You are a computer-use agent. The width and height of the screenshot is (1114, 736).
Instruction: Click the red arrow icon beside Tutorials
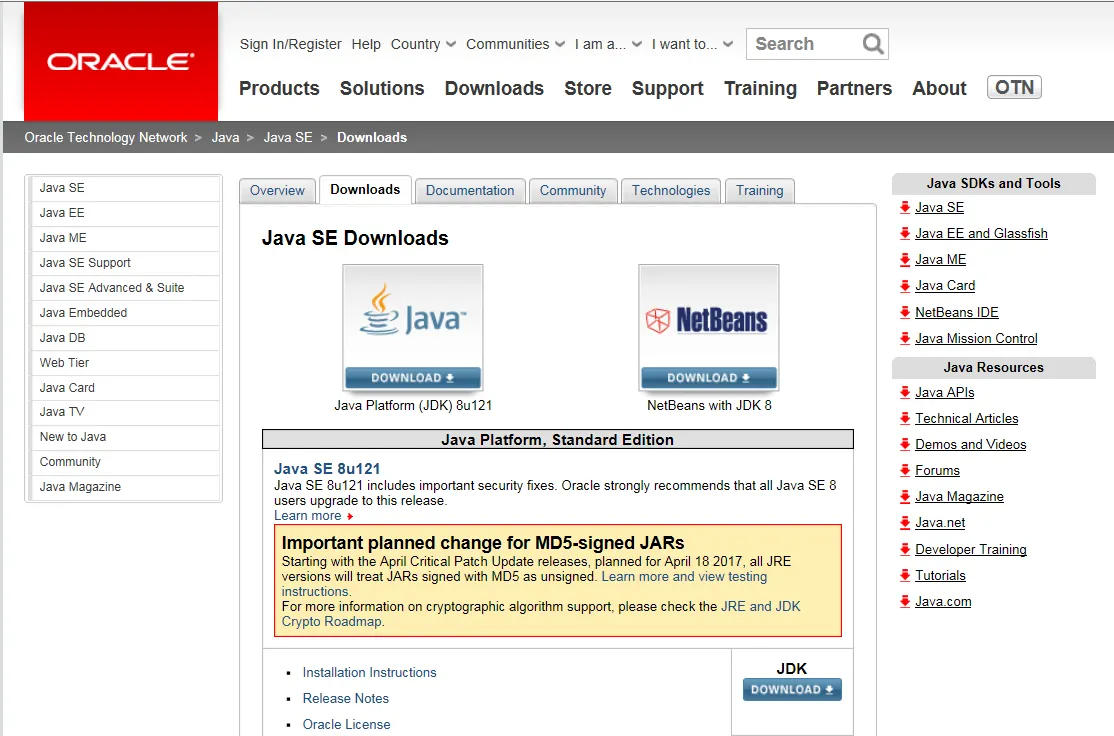(904, 575)
